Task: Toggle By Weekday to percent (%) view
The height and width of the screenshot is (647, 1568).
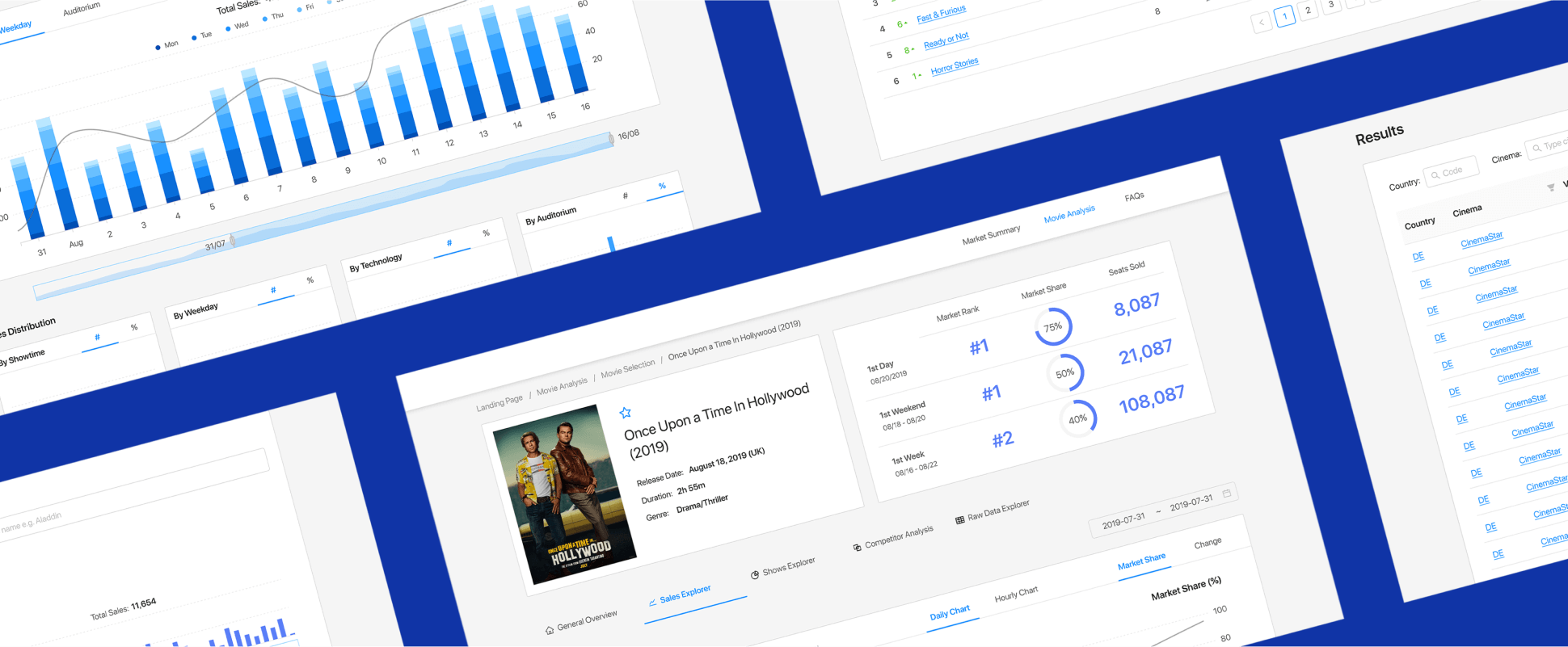Action: pyautogui.click(x=310, y=279)
